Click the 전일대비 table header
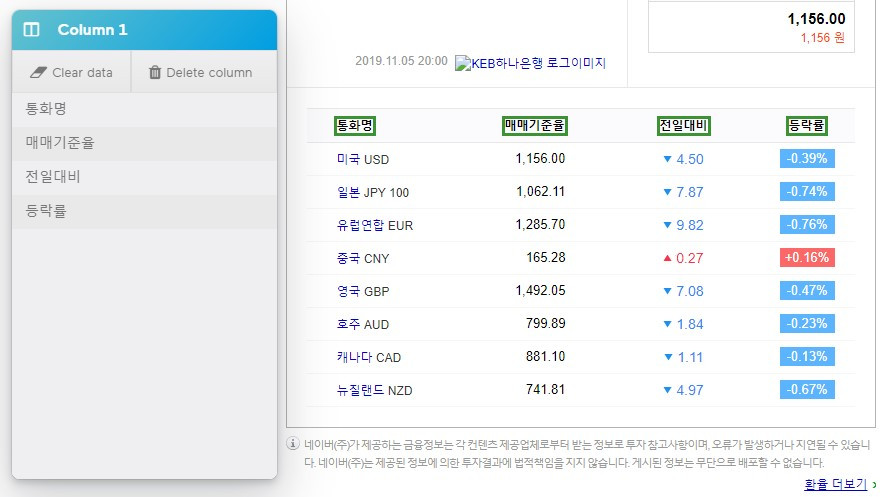 coord(683,125)
